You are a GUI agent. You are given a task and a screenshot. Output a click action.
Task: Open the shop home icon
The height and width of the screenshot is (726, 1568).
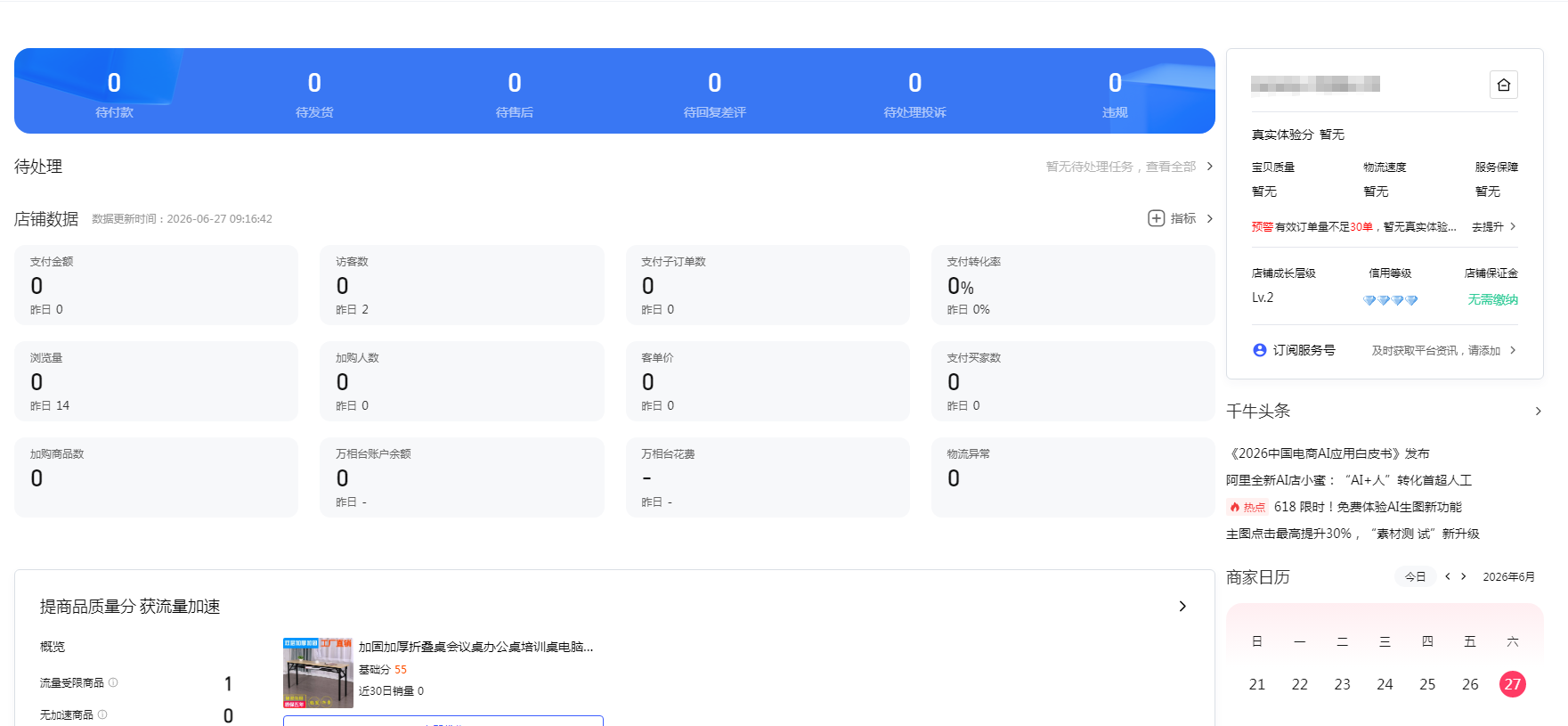point(1504,85)
